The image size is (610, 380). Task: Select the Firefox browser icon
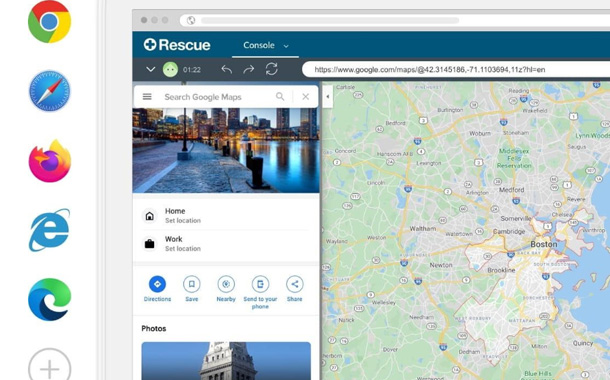(50, 161)
